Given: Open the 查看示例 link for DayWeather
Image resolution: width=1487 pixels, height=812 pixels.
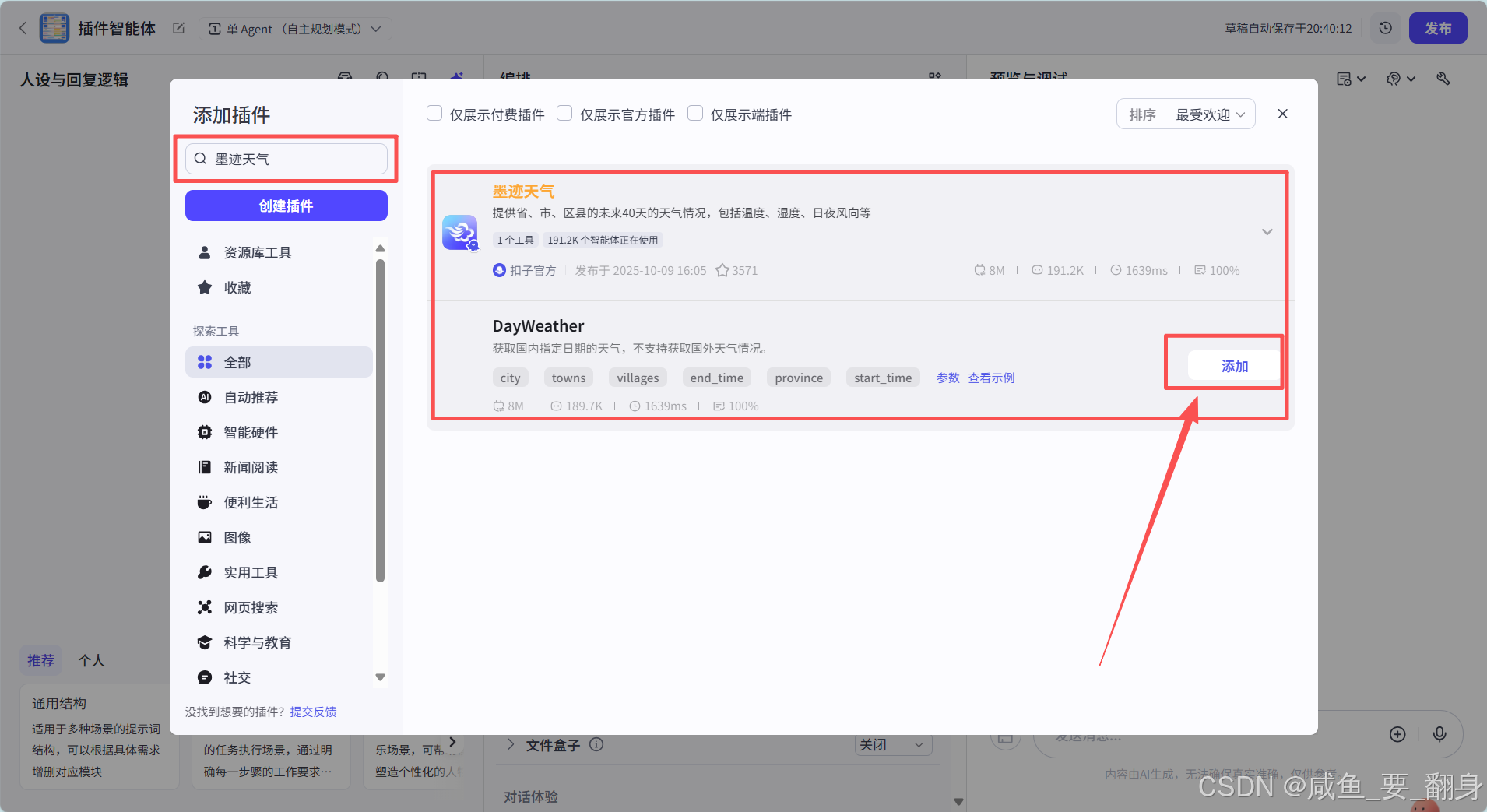Looking at the screenshot, I should [991, 378].
